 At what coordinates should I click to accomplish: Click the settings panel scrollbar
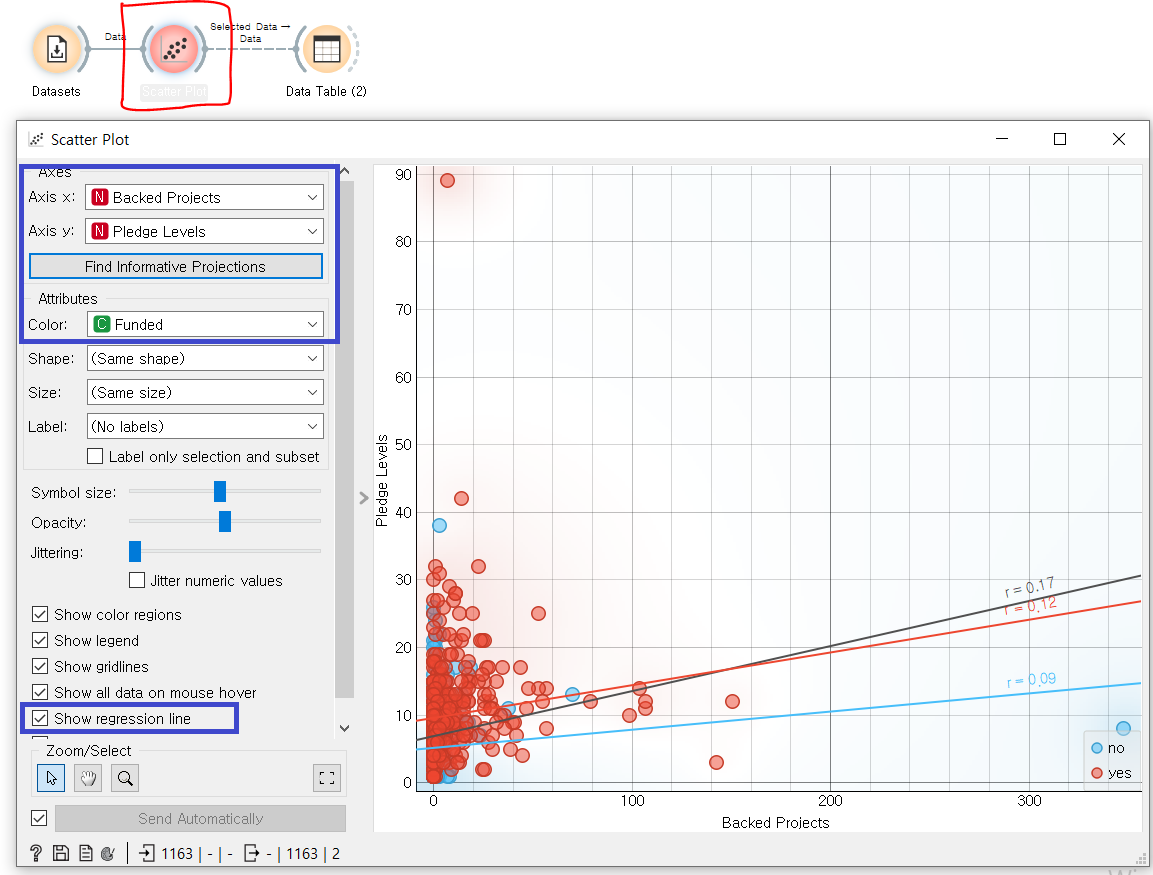point(344,438)
